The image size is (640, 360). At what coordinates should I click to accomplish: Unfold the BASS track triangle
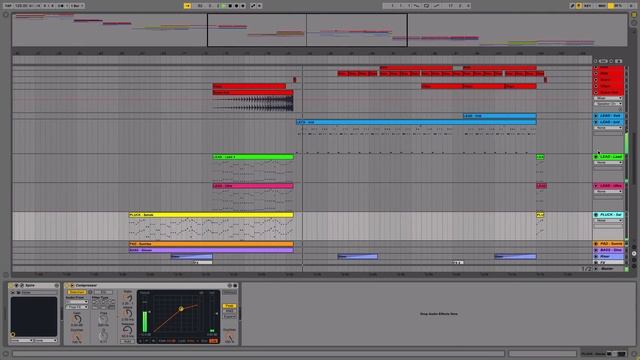click(596, 250)
